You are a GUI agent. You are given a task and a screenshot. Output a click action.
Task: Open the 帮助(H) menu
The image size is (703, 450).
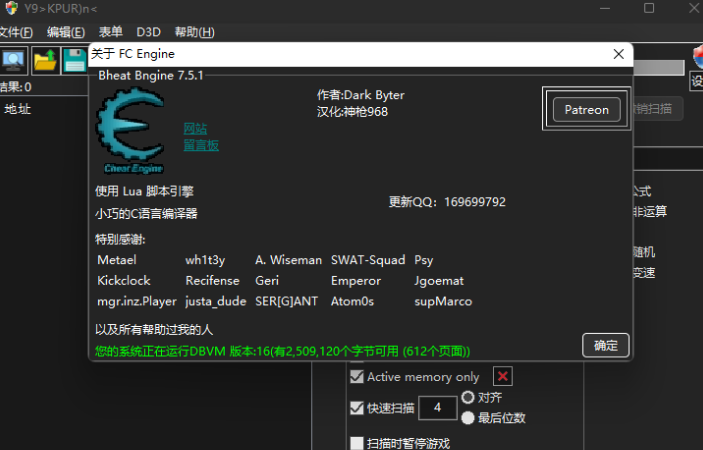click(195, 32)
